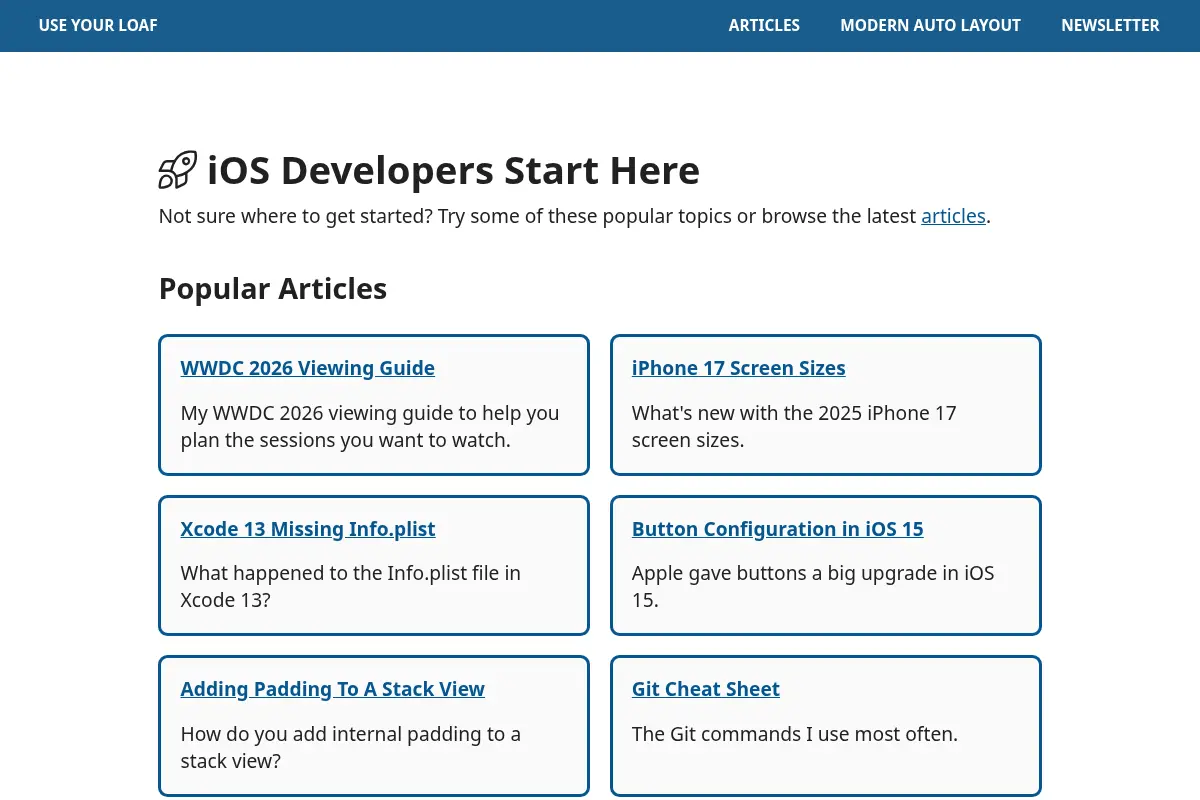The image size is (1200, 800).
Task: Open Adding Padding To A Stack View
Action: 332,689
